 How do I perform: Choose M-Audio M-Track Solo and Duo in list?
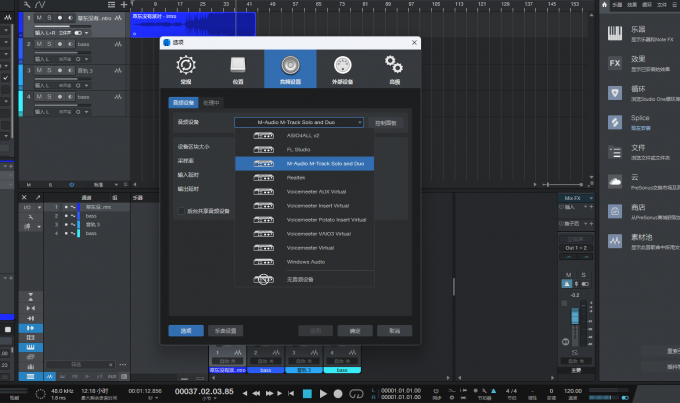click(304, 164)
